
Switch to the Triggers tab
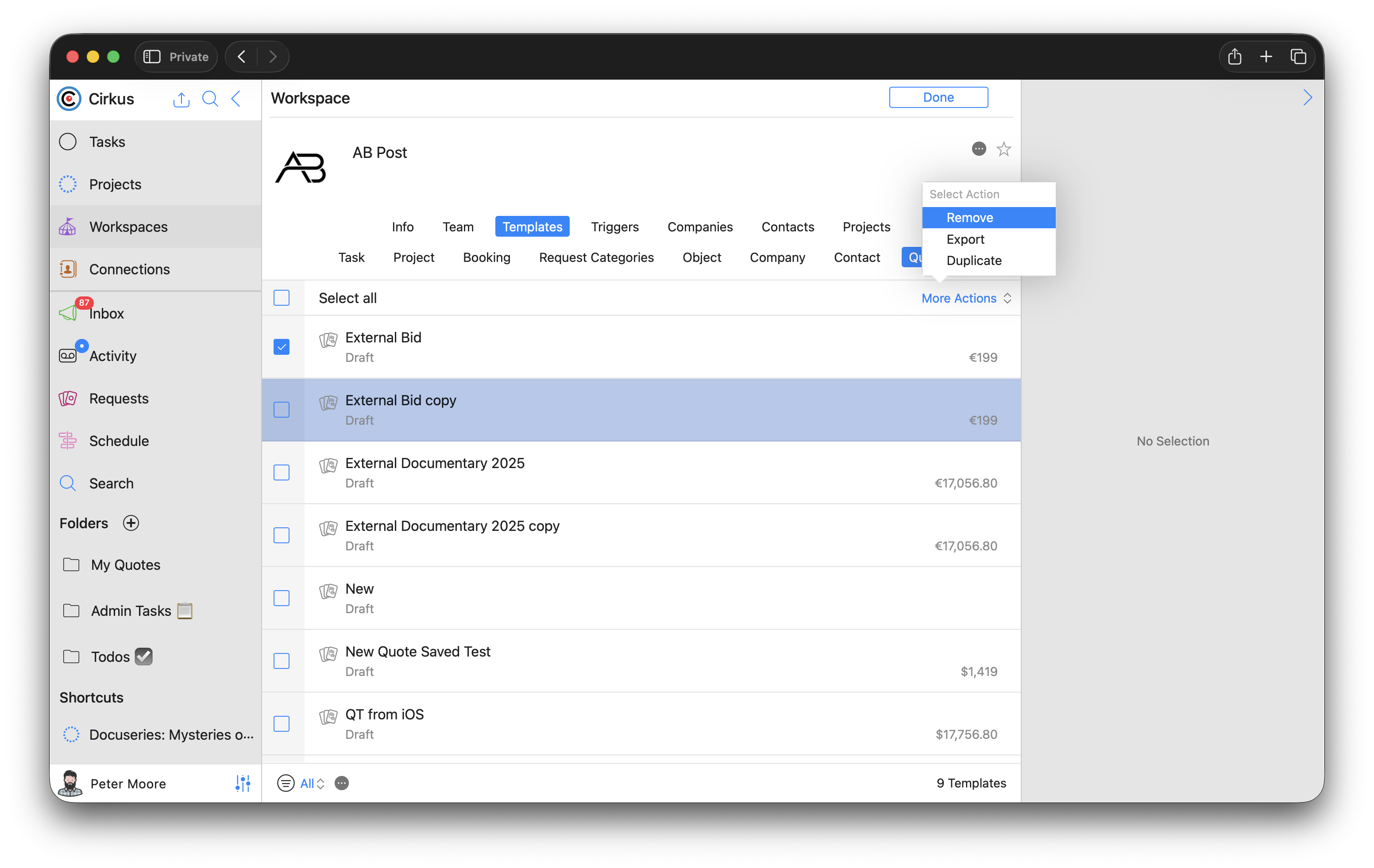coord(614,227)
